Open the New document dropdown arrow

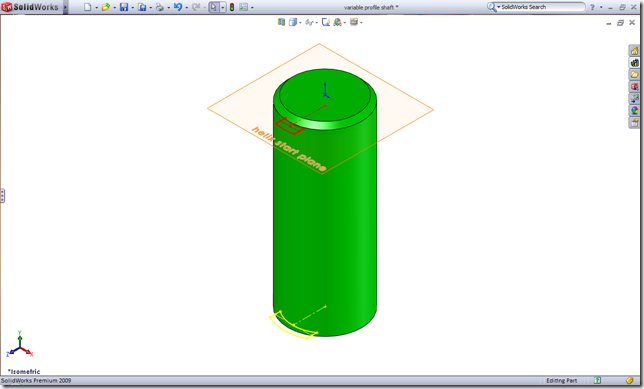[x=97, y=7]
